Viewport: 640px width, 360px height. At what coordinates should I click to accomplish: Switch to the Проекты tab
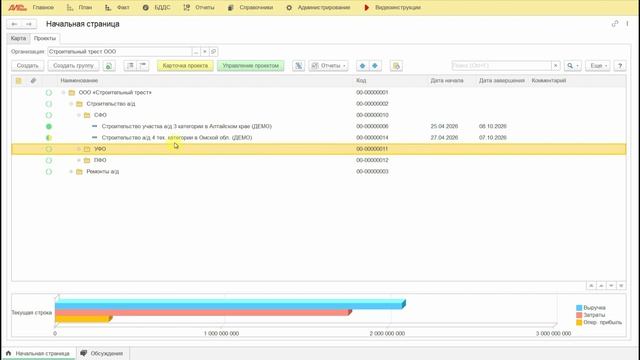click(x=45, y=38)
